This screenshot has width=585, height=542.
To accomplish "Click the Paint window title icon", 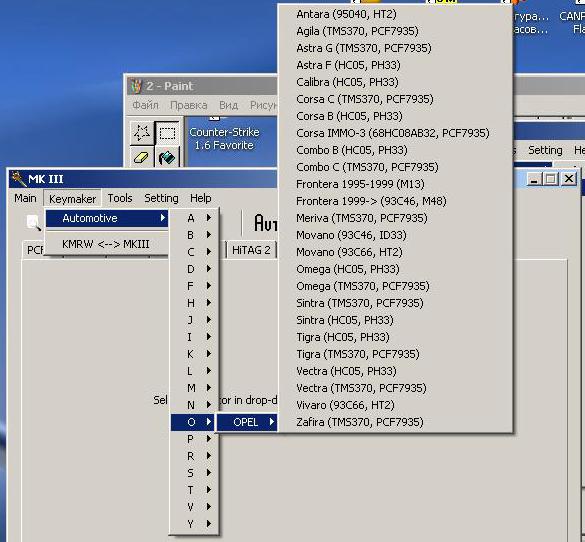I will pyautogui.click(x=136, y=86).
